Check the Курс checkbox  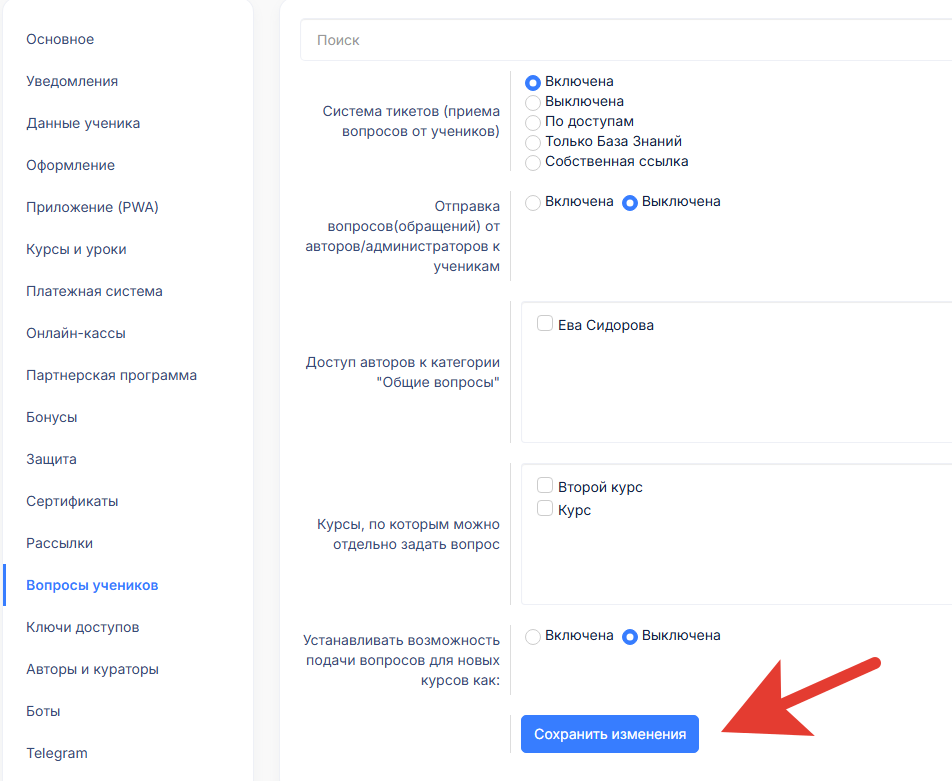tap(545, 509)
